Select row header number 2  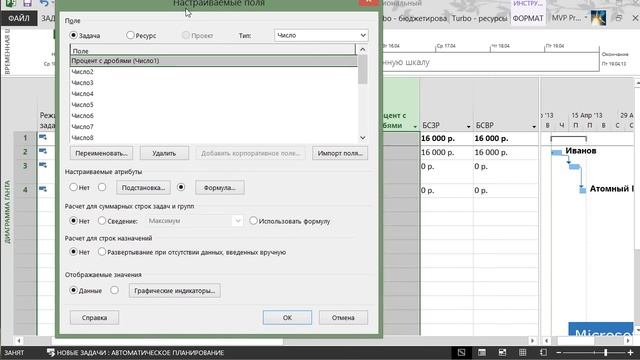click(x=25, y=152)
